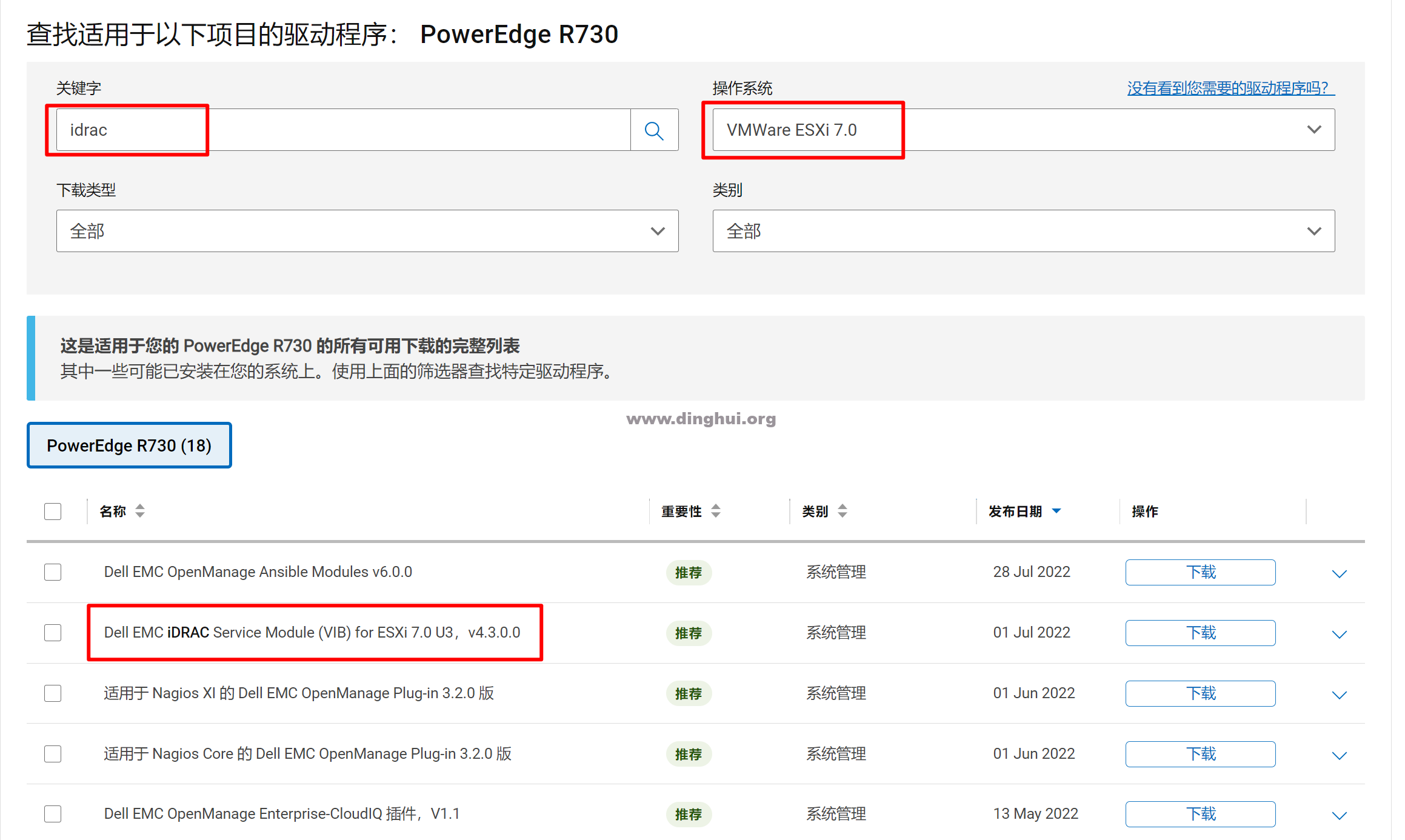This screenshot has height=840, width=1405.
Task: Click the 28 Jul 2022 date cell
Action: 1032,572
